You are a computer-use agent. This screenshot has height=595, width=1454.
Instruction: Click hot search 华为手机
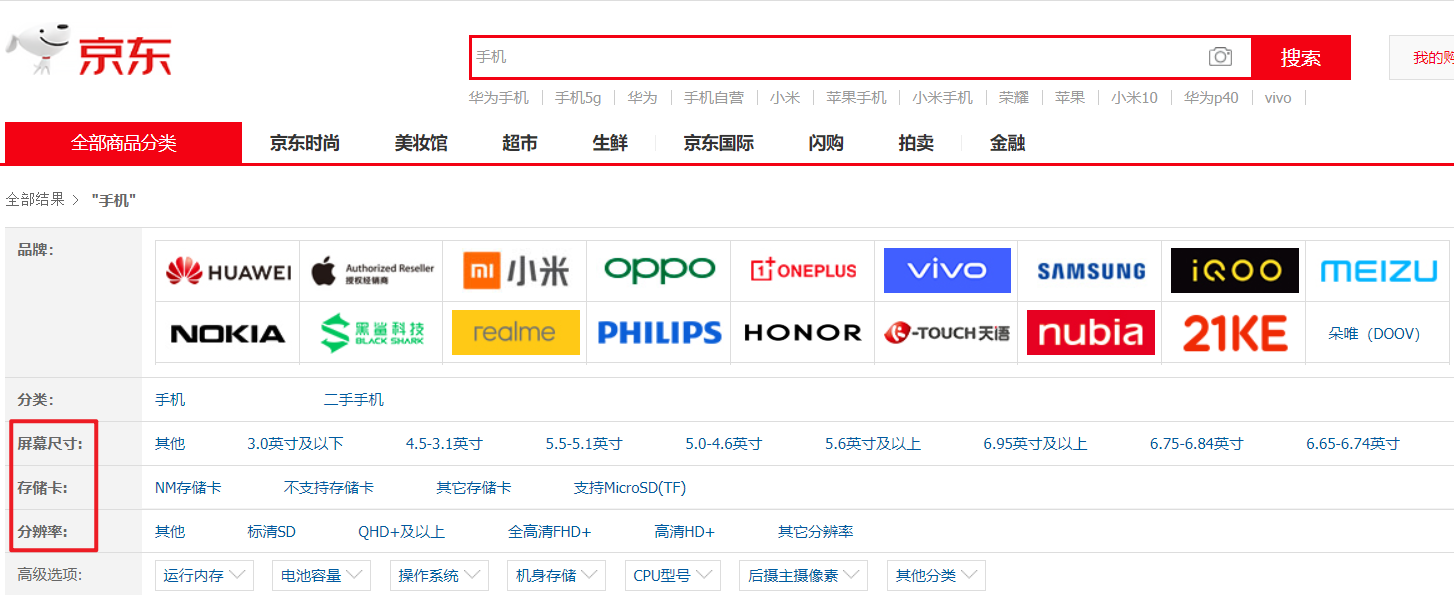coord(499,97)
